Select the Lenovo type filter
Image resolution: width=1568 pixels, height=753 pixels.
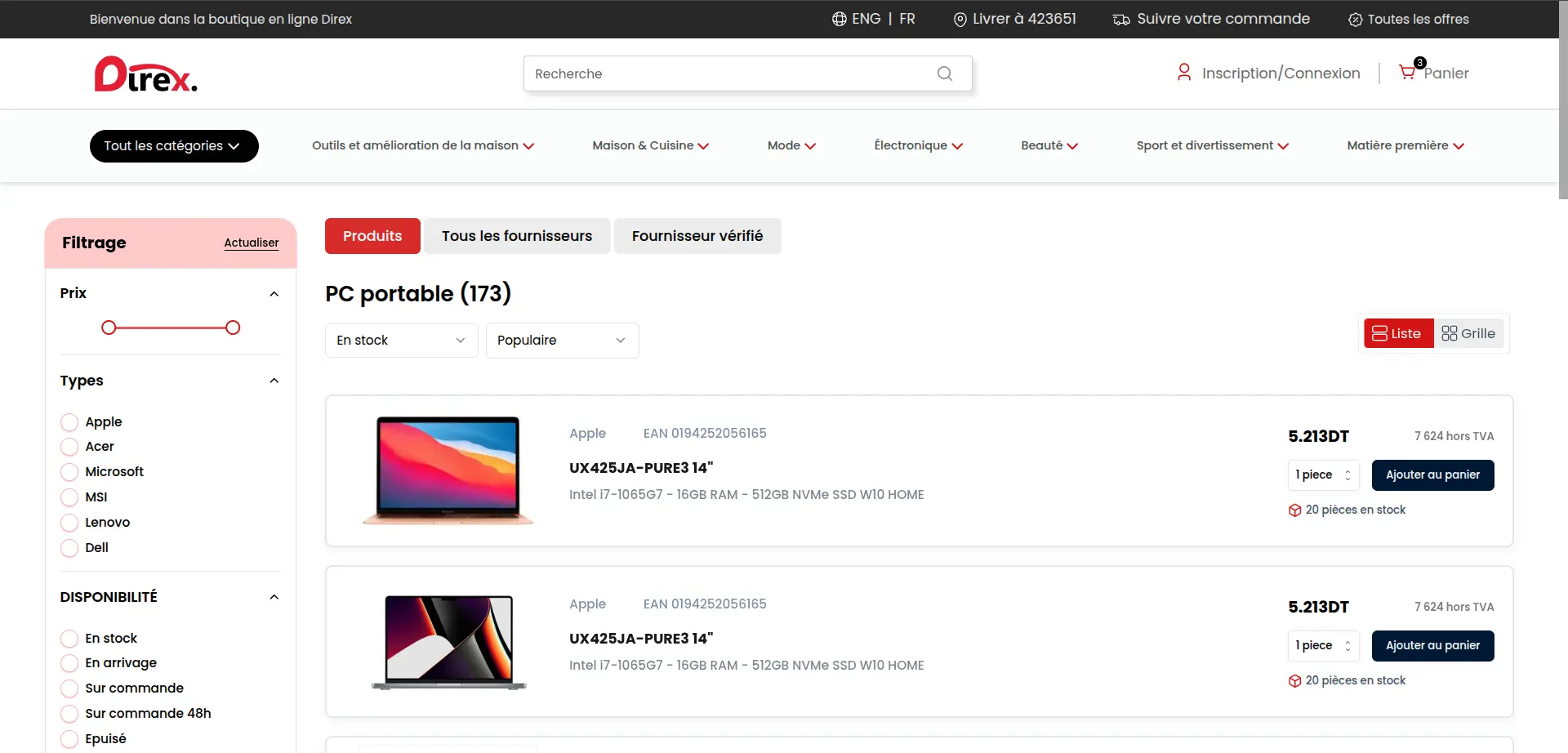coord(69,523)
